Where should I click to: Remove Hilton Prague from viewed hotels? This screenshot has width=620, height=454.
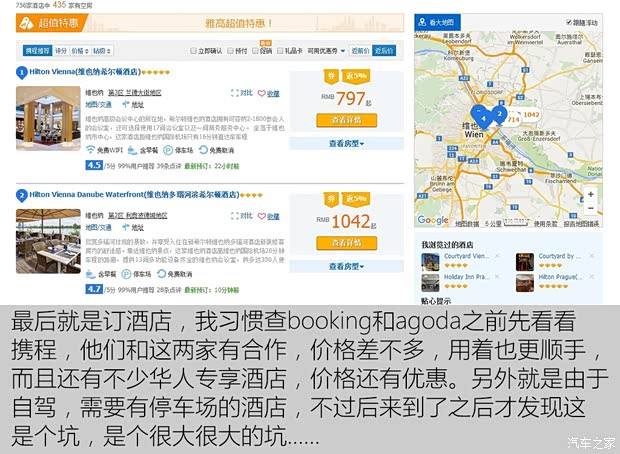pyautogui.click(x=592, y=277)
